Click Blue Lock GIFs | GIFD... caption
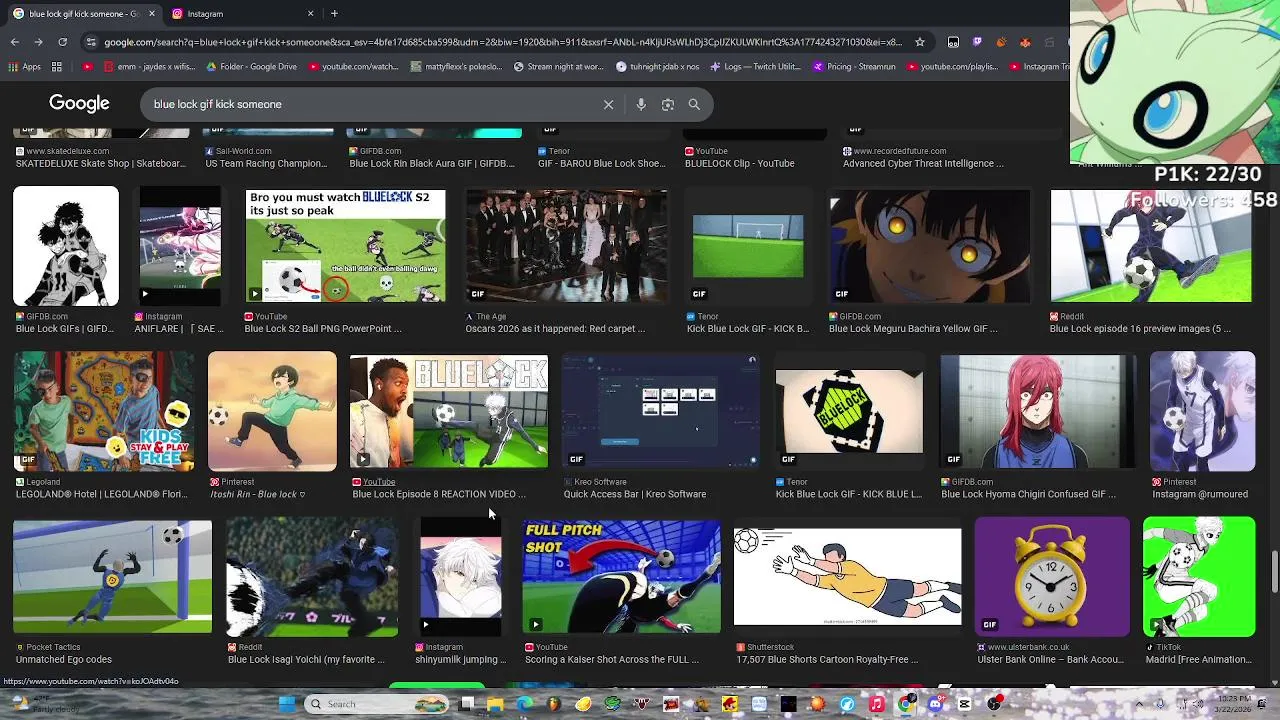The height and width of the screenshot is (720, 1280). [64, 328]
